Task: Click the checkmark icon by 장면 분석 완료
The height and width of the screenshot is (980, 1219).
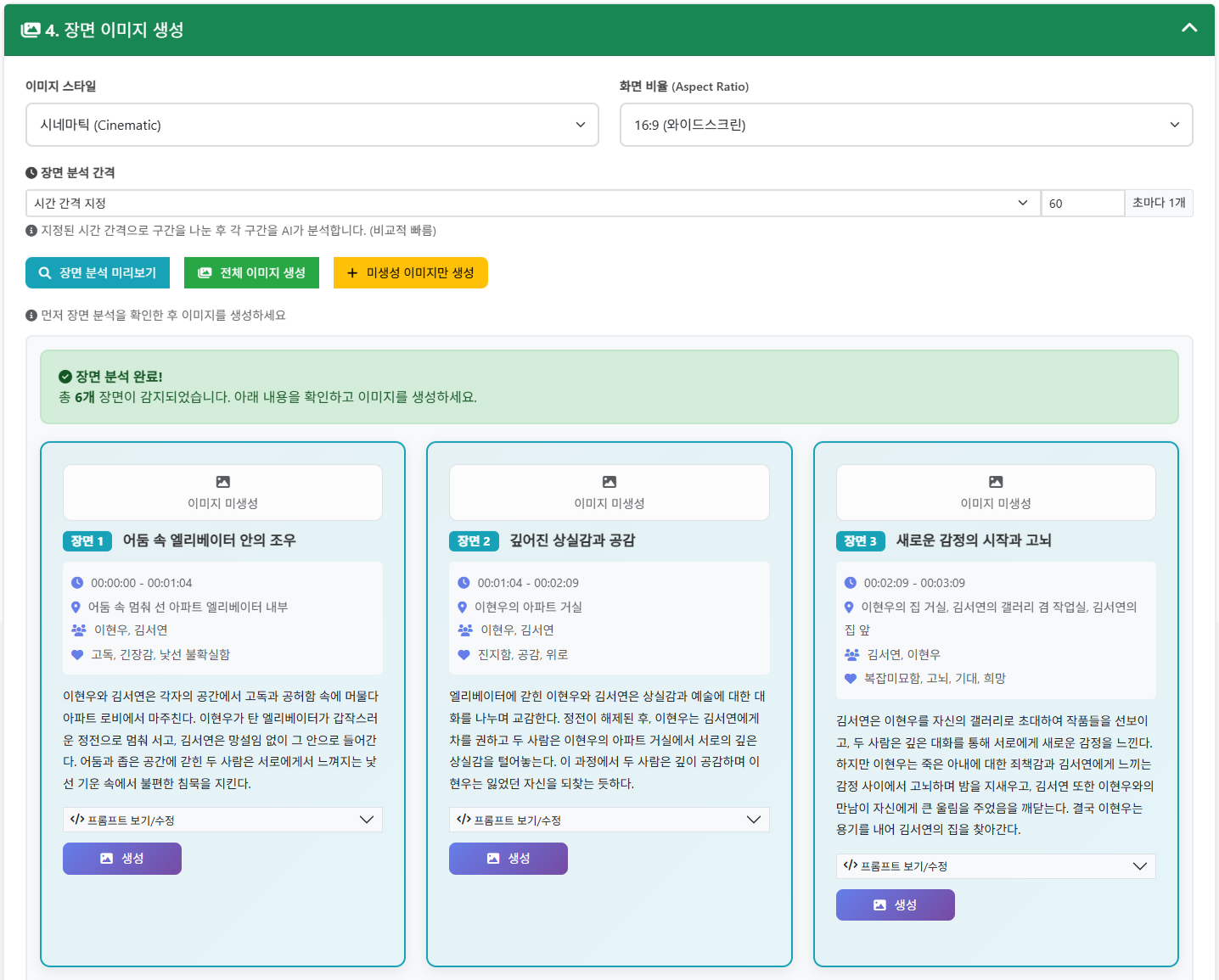Action: tap(65, 376)
